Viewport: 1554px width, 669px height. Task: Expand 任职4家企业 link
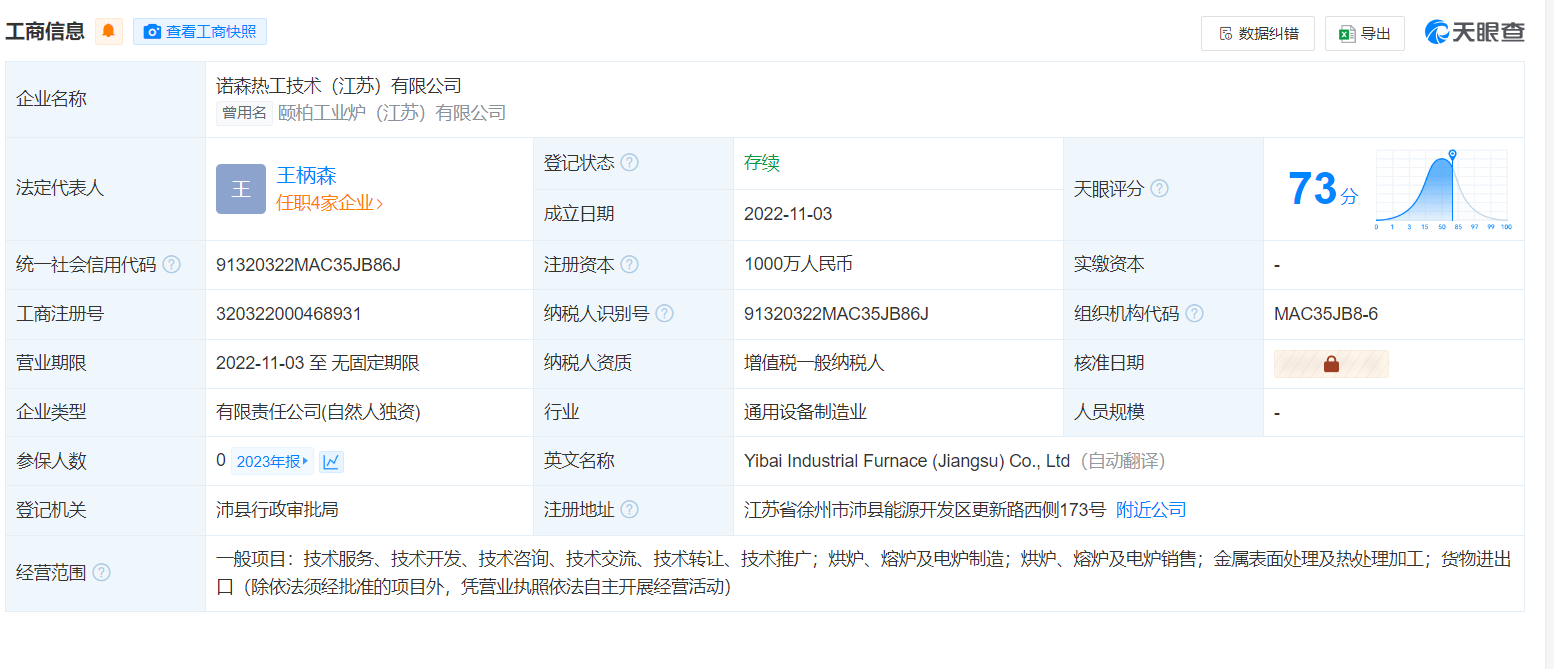pos(330,203)
